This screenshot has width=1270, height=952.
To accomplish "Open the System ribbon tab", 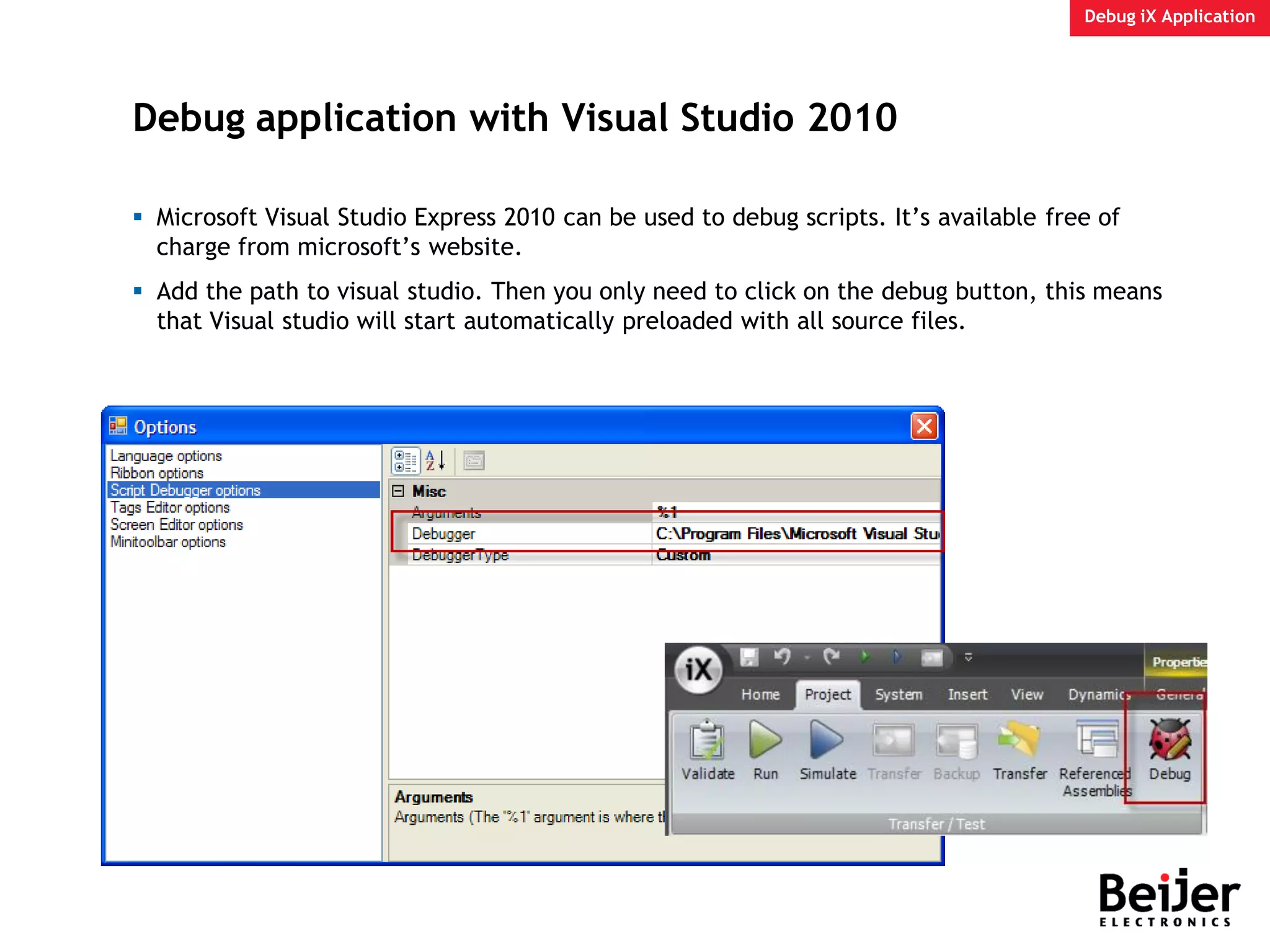I will 899,695.
